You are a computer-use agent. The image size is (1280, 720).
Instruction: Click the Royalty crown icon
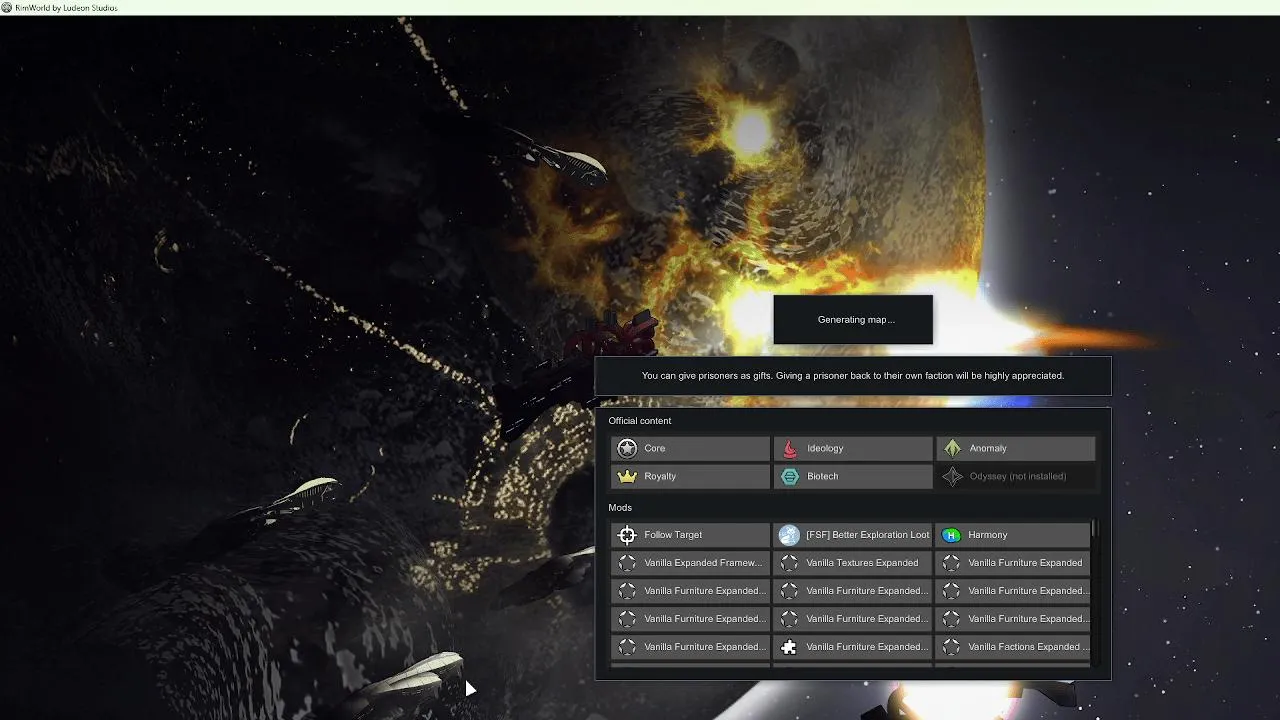click(x=627, y=477)
